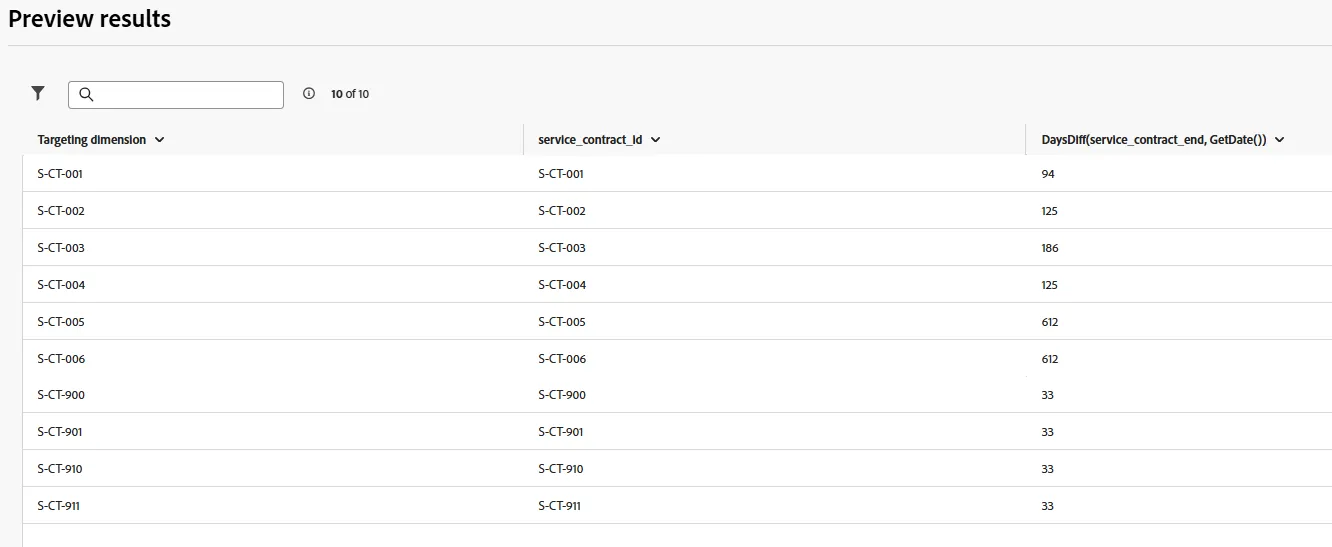Viewport: 1332px width, 547px height.
Task: Expand the Targeting dimension column chevron
Action: coord(160,140)
